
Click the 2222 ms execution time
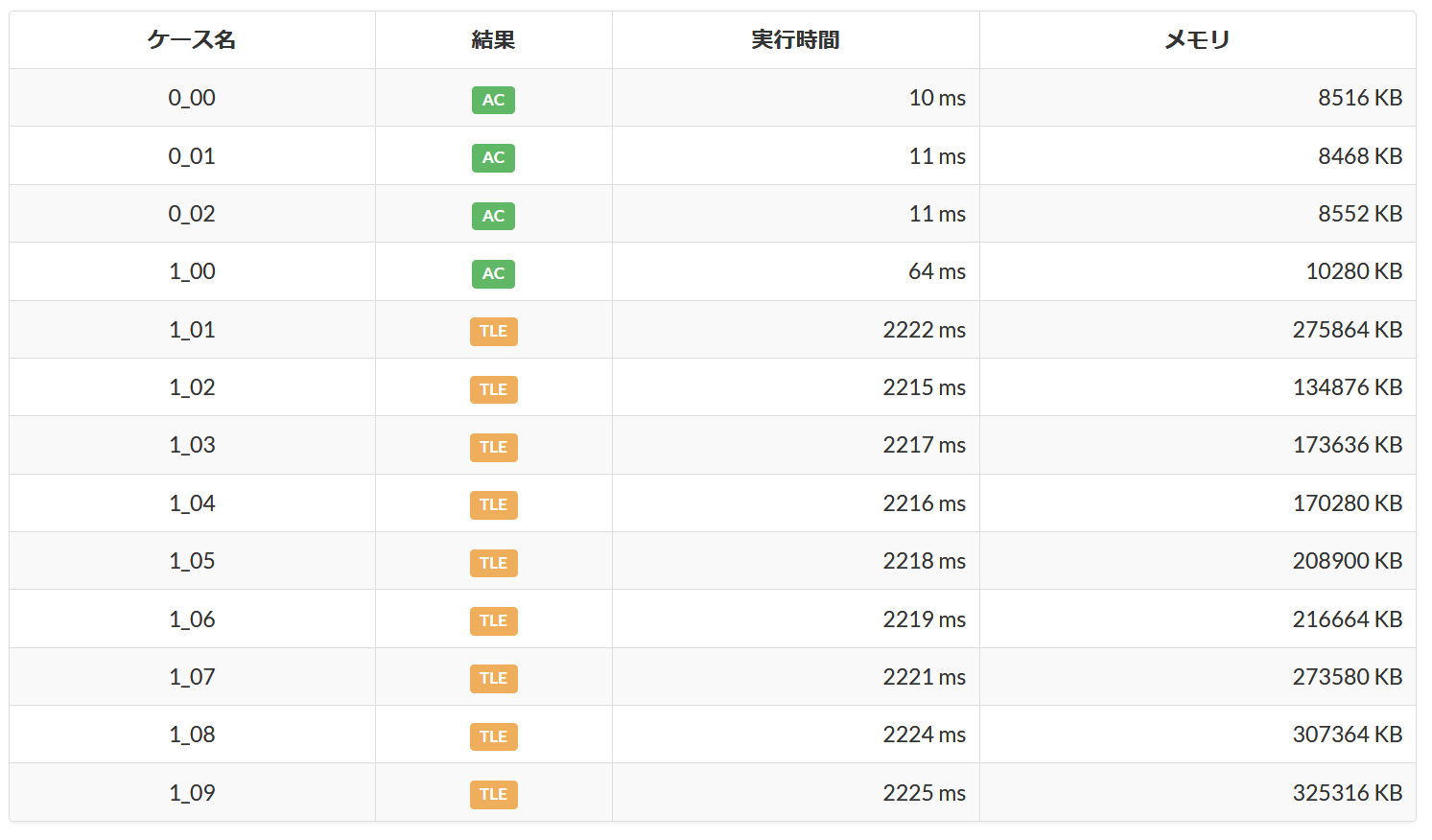pyautogui.click(x=925, y=330)
